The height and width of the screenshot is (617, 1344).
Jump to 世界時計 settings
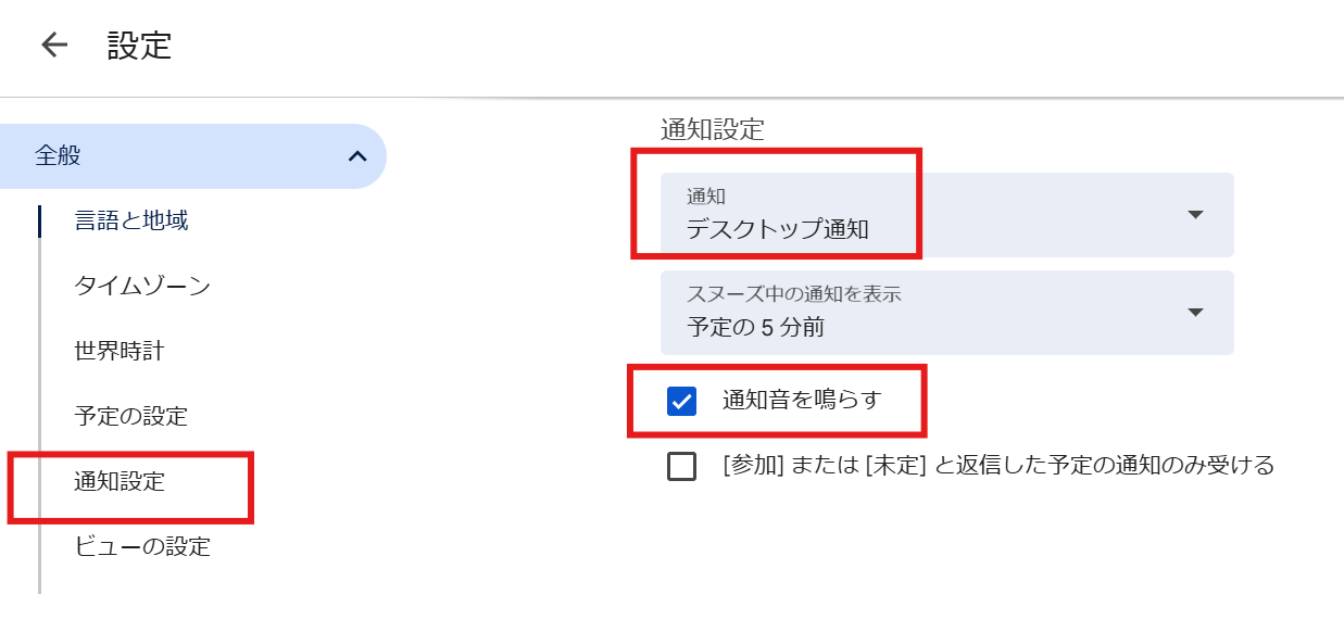(119, 351)
